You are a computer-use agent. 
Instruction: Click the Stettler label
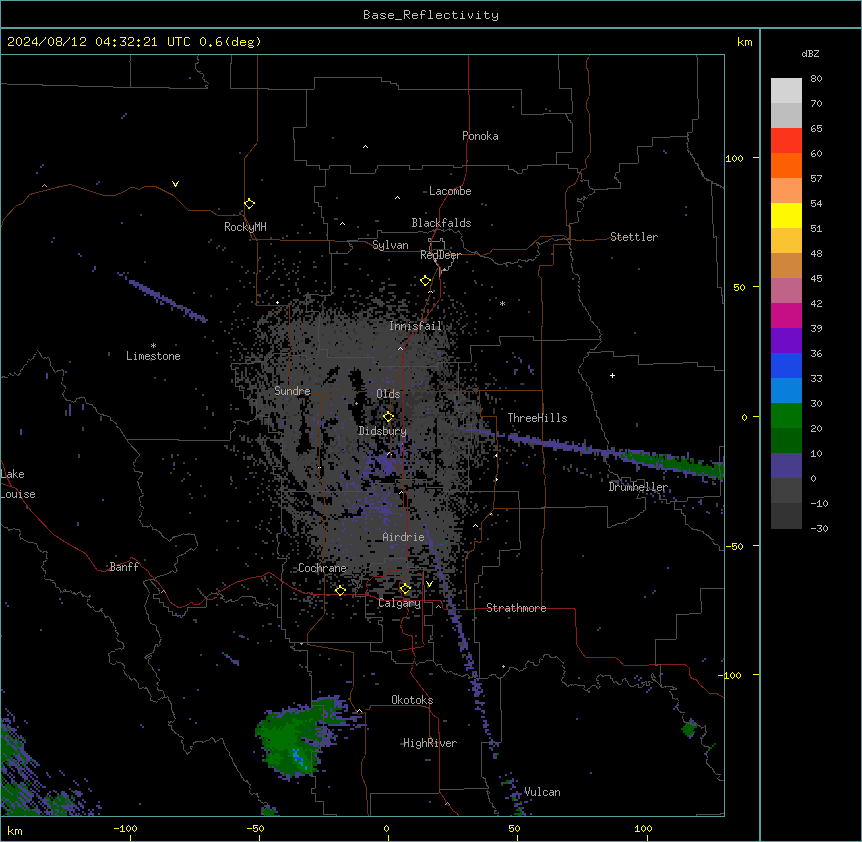633,237
